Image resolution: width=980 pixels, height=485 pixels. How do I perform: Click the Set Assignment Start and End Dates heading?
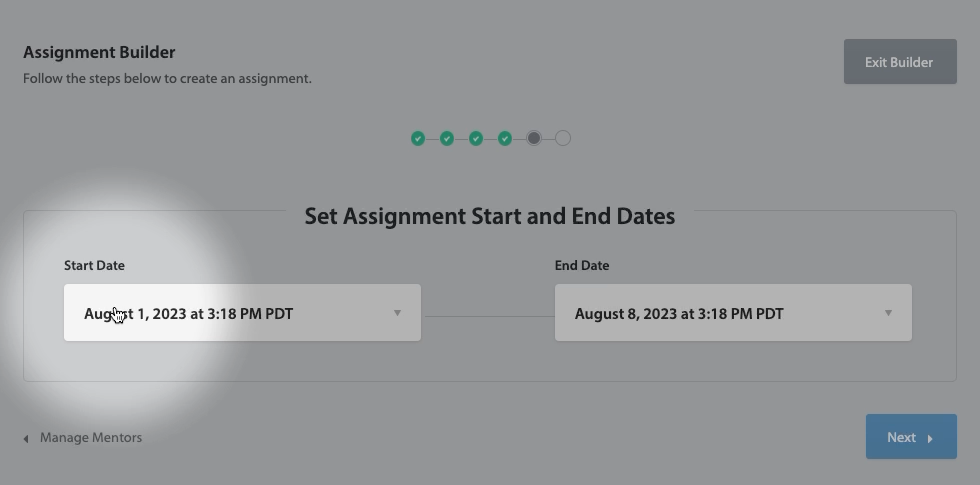point(489,216)
